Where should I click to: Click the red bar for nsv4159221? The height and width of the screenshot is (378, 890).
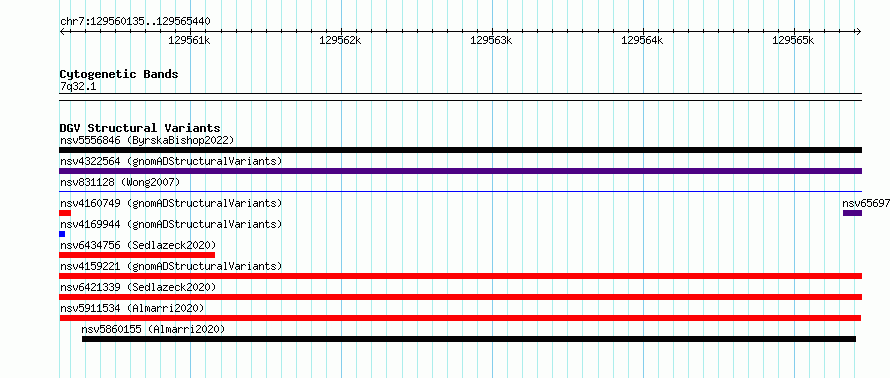460,276
